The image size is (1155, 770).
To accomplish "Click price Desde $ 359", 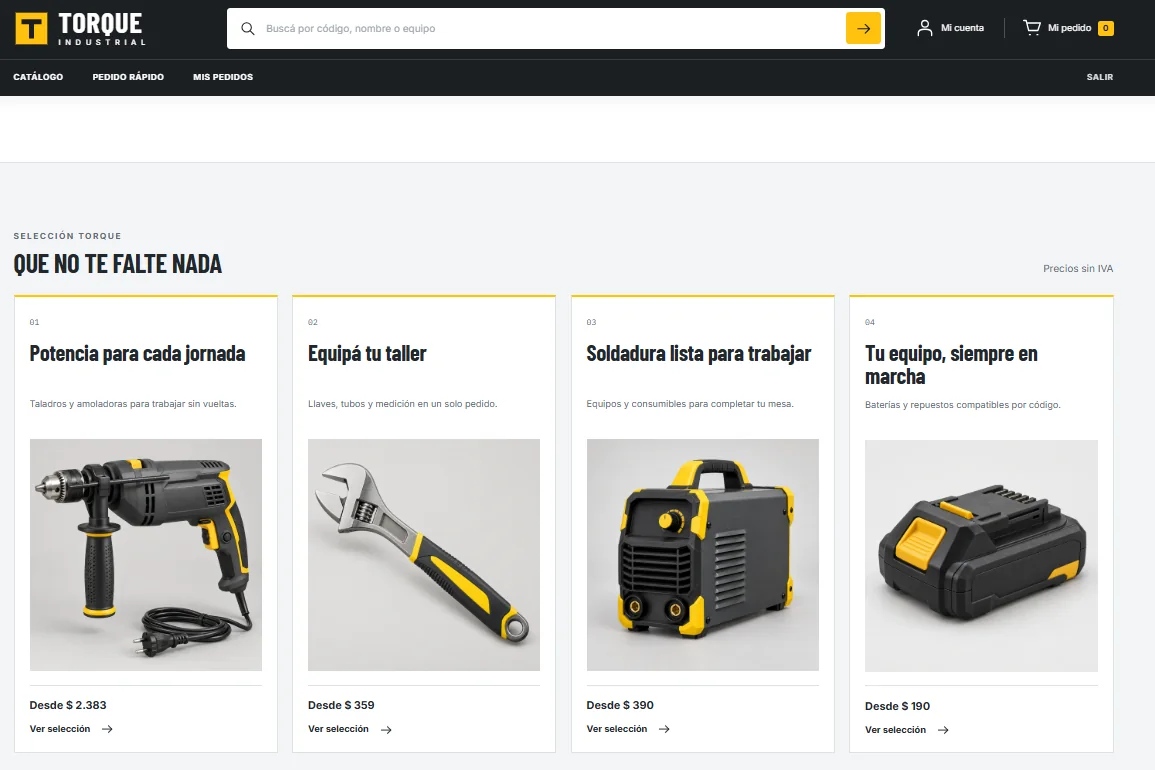I will [341, 705].
